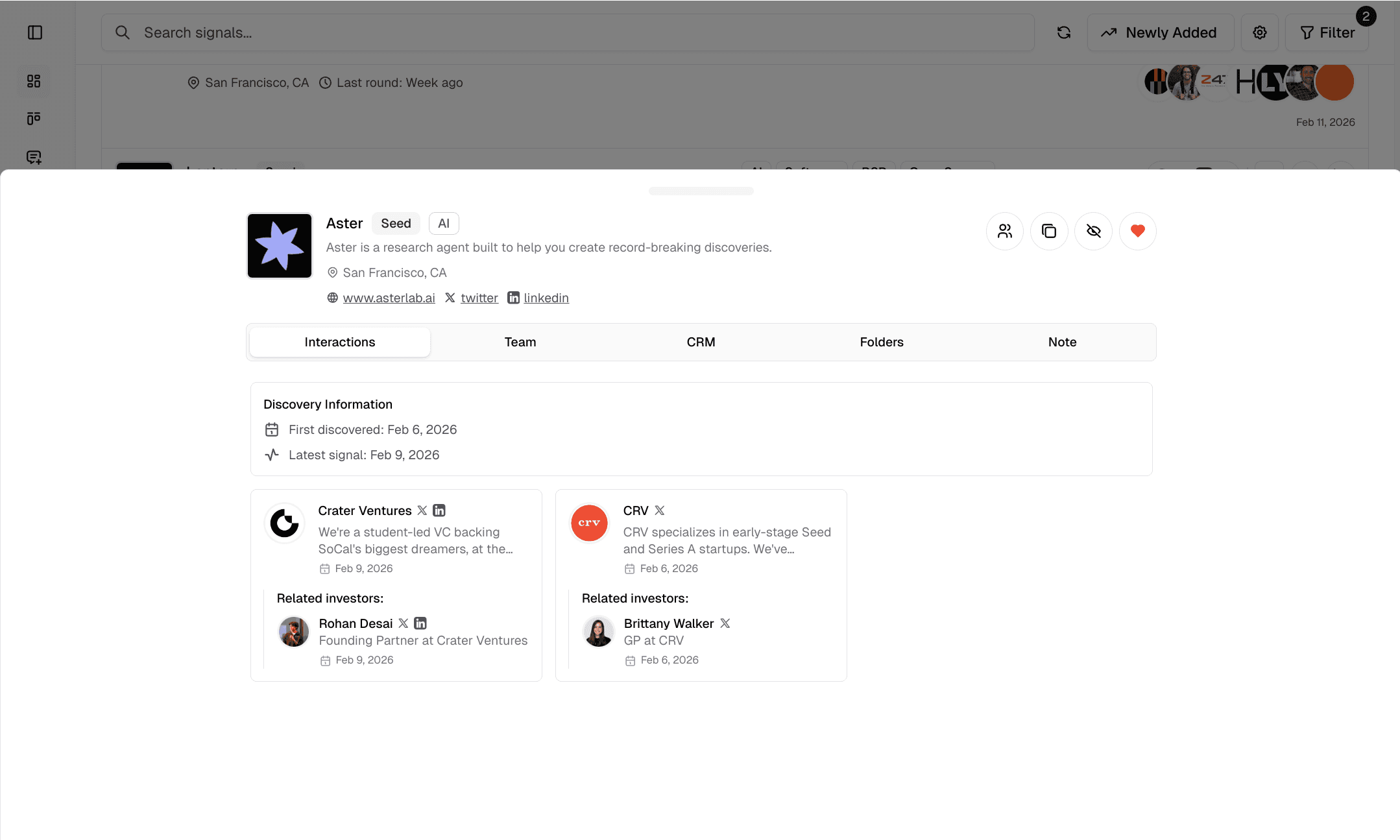The image size is (1400, 840).
Task: Toggle the sidebar panel icon
Action: pyautogui.click(x=35, y=32)
